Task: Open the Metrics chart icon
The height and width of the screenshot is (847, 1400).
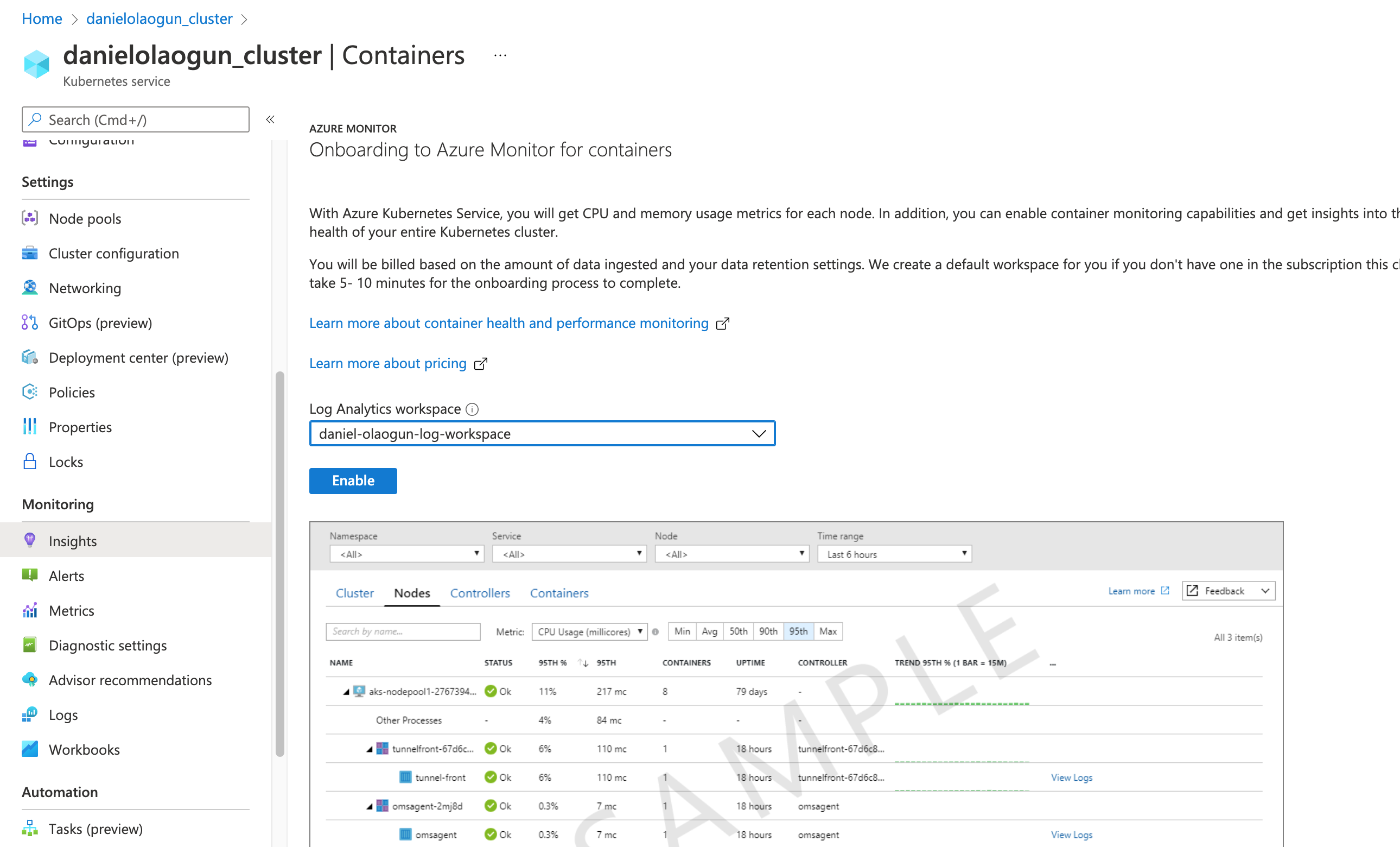Action: click(29, 610)
